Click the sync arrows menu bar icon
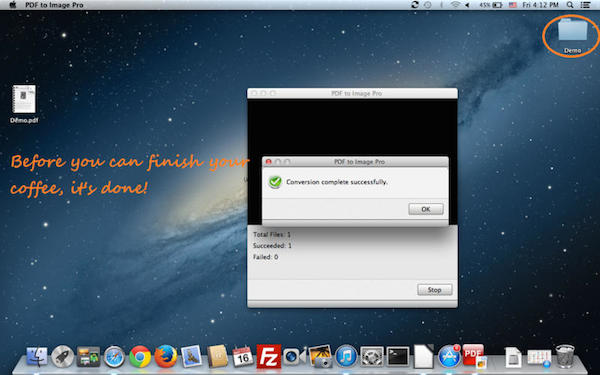 tap(415, 5)
